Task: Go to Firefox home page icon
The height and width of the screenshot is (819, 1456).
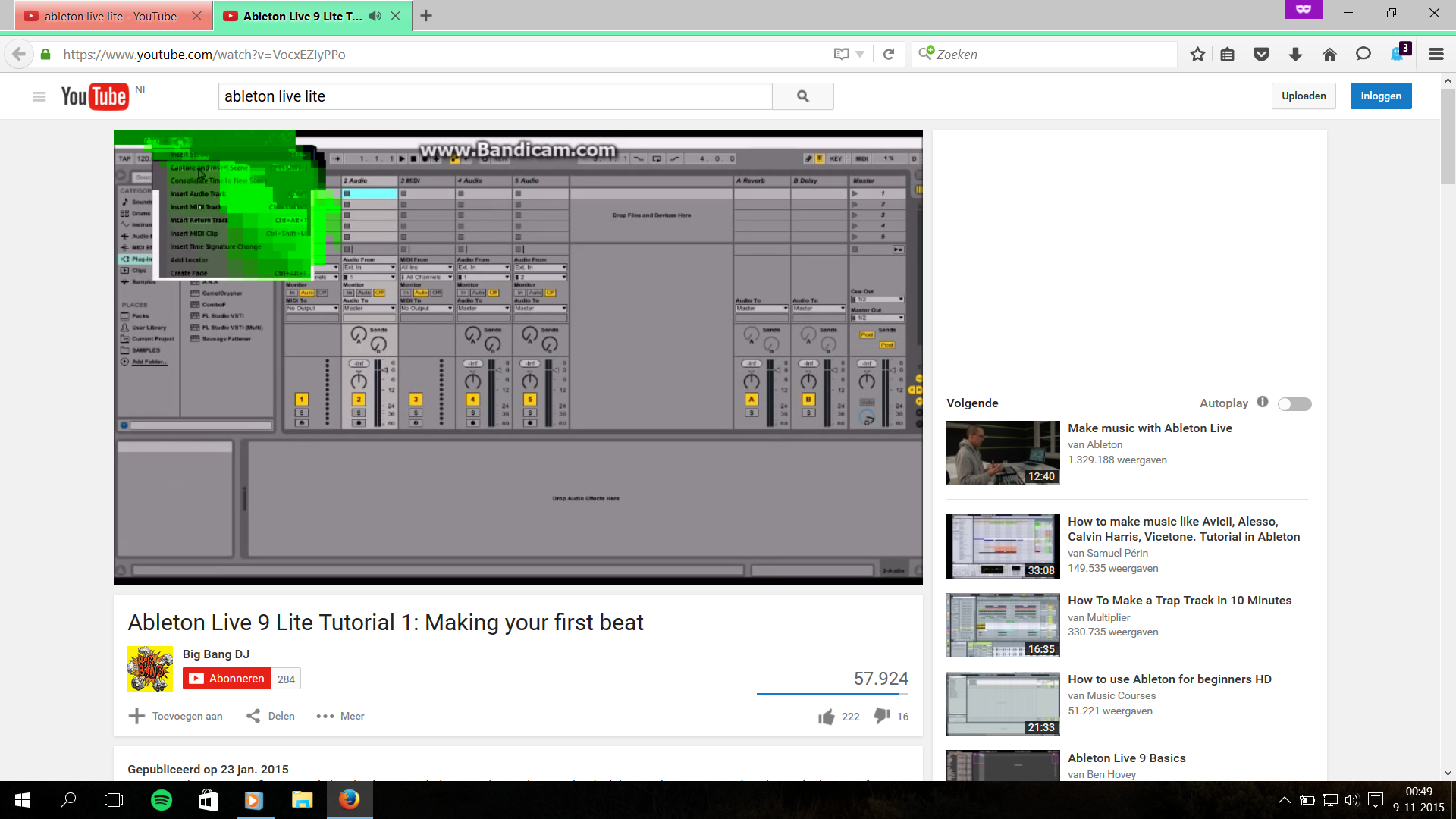Action: click(1329, 55)
